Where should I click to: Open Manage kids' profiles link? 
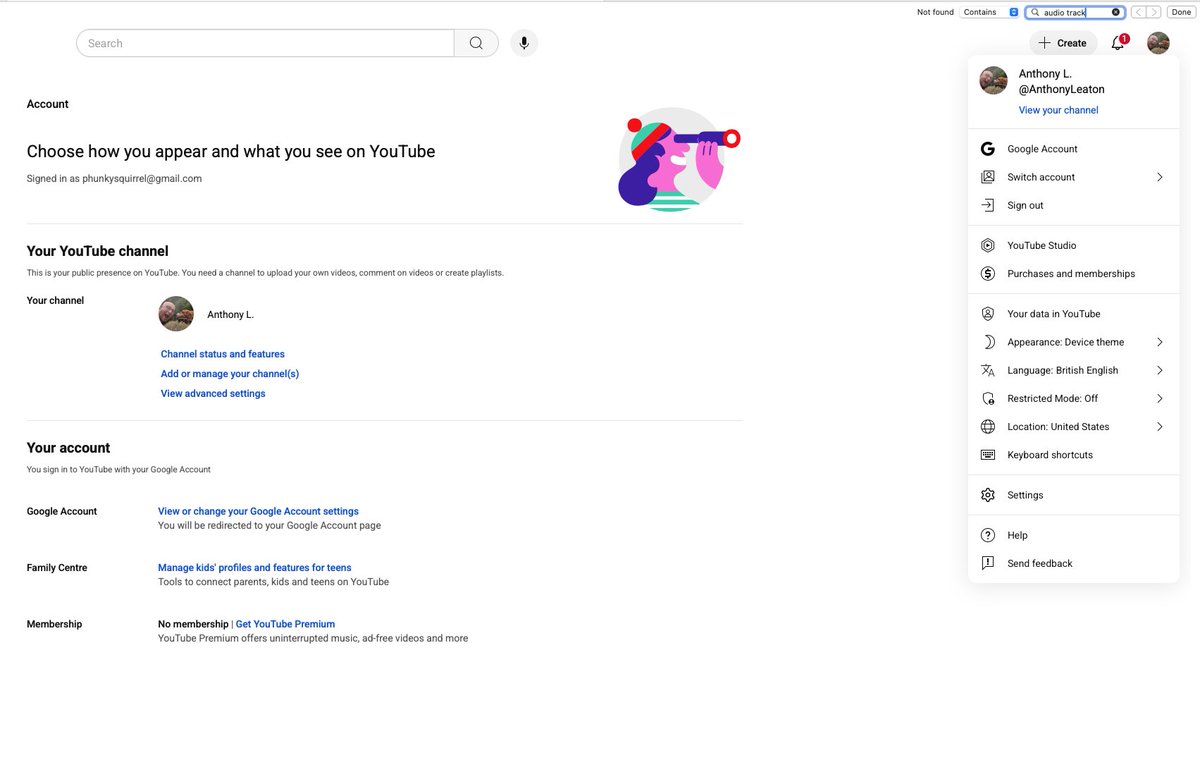(x=255, y=568)
